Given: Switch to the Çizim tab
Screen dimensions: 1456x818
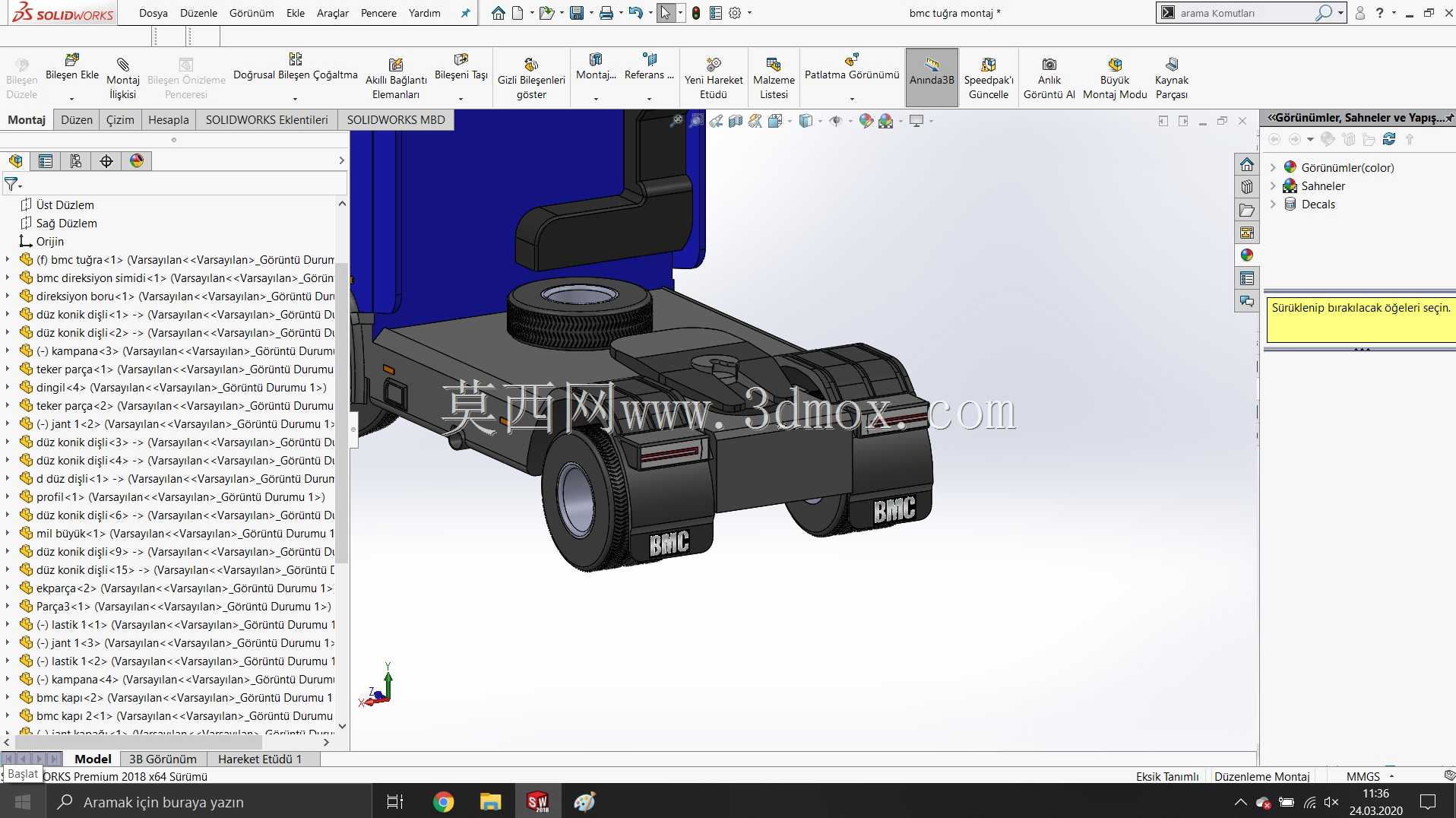Looking at the screenshot, I should (120, 120).
